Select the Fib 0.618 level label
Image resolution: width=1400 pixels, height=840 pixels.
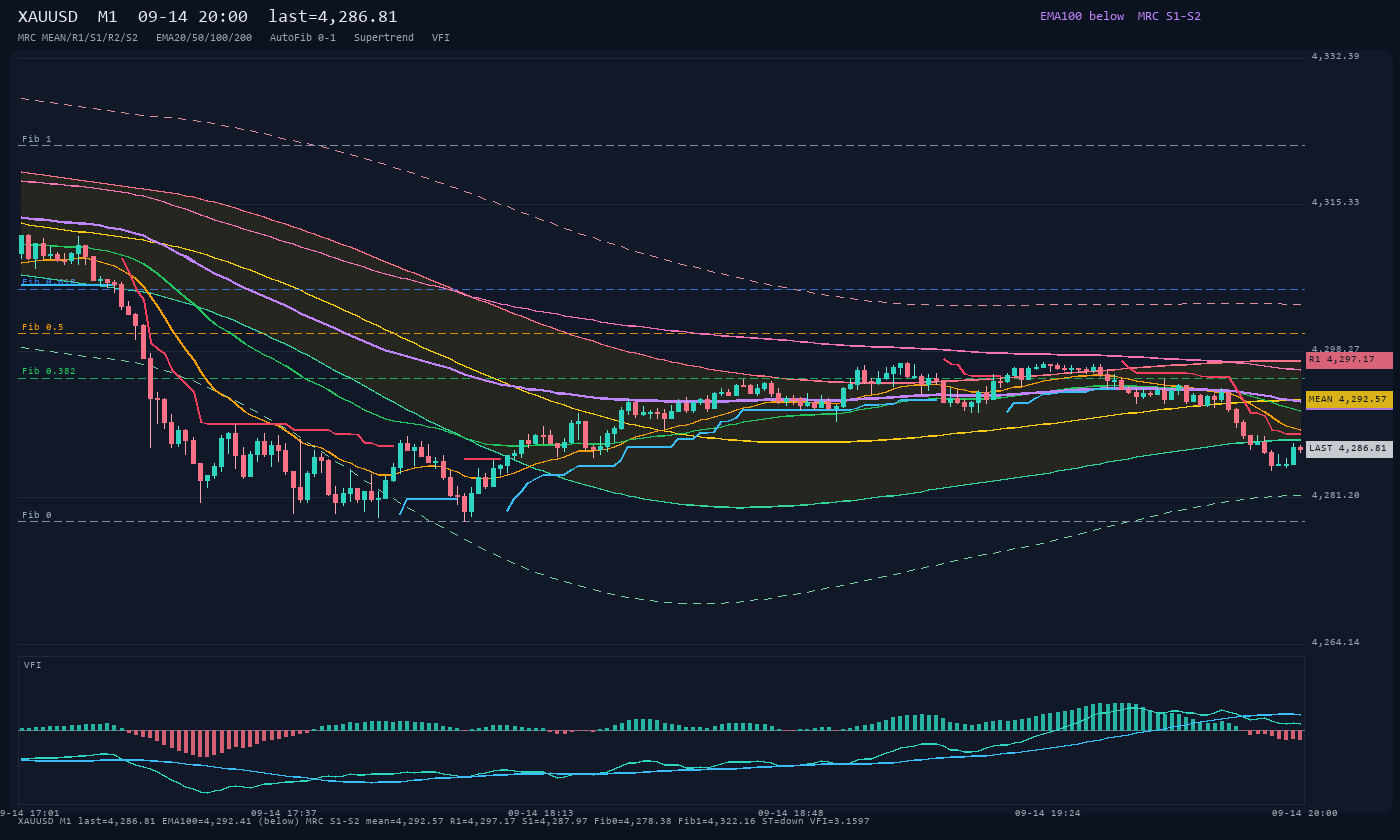point(49,282)
